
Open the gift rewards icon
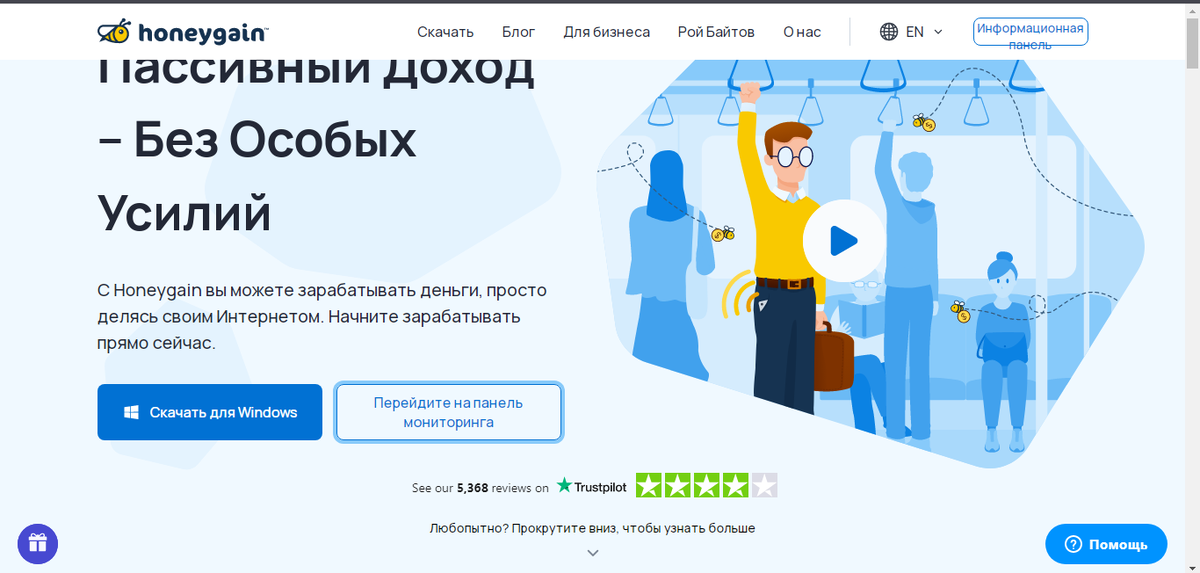point(38,544)
